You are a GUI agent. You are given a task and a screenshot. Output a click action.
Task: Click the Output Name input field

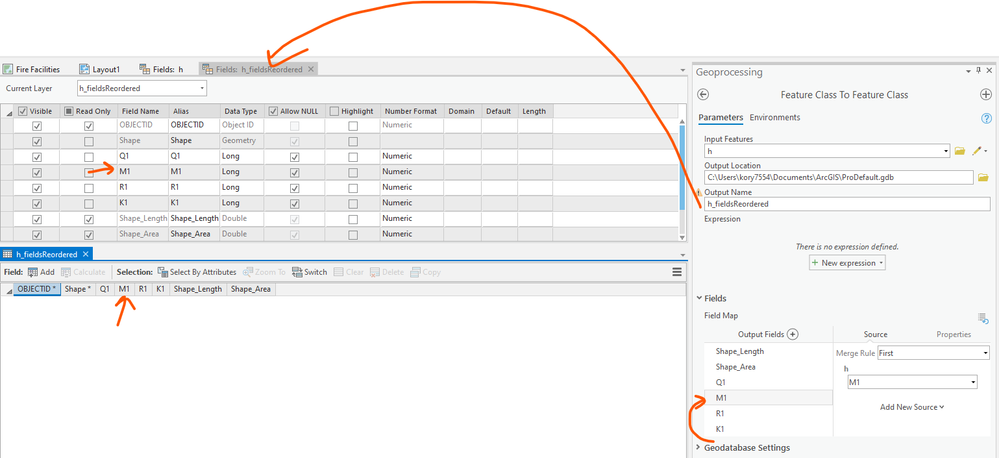pyautogui.click(x=847, y=204)
